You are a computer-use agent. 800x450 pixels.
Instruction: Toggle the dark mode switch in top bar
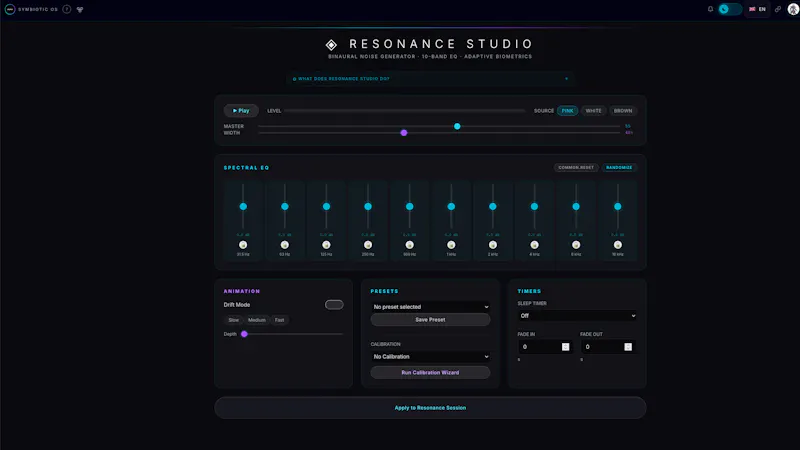(x=730, y=9)
